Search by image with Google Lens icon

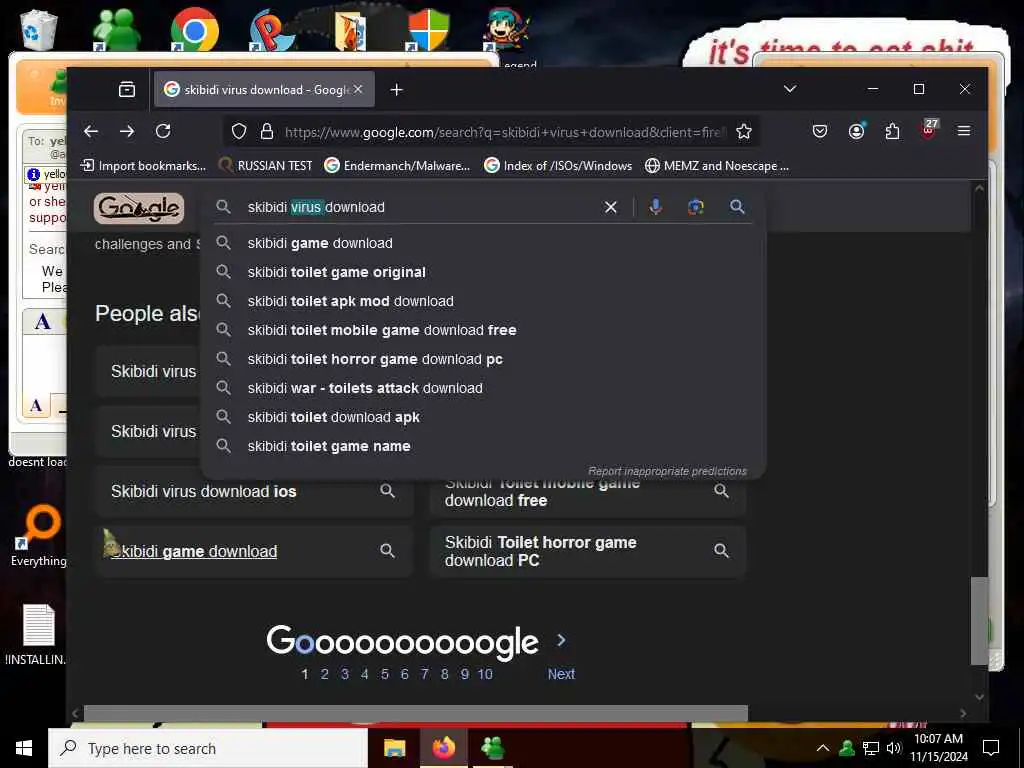[696, 207]
